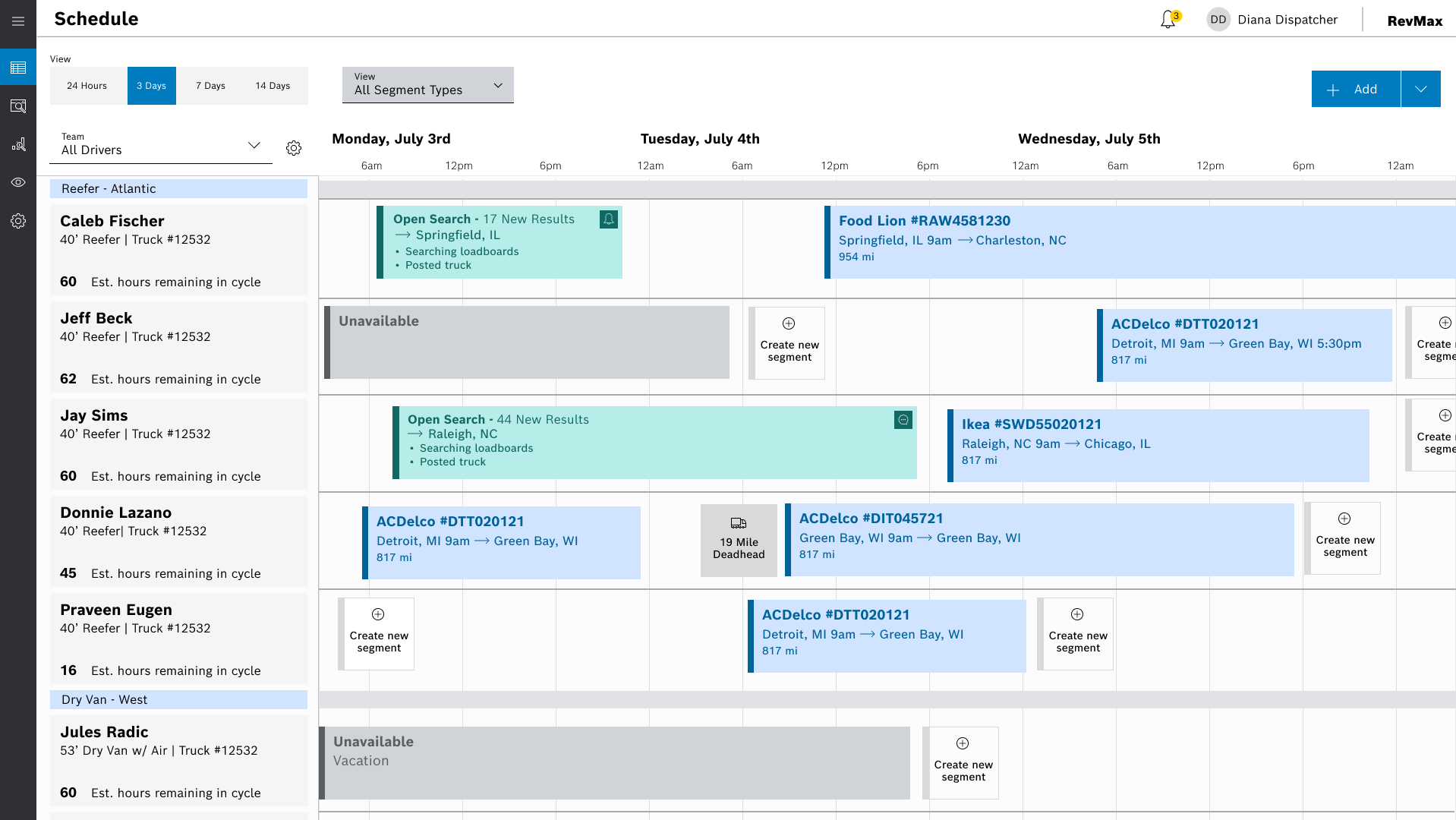Click the icon on Jay Sims' Open Search
This screenshot has width=1456, height=820.
coord(903,420)
